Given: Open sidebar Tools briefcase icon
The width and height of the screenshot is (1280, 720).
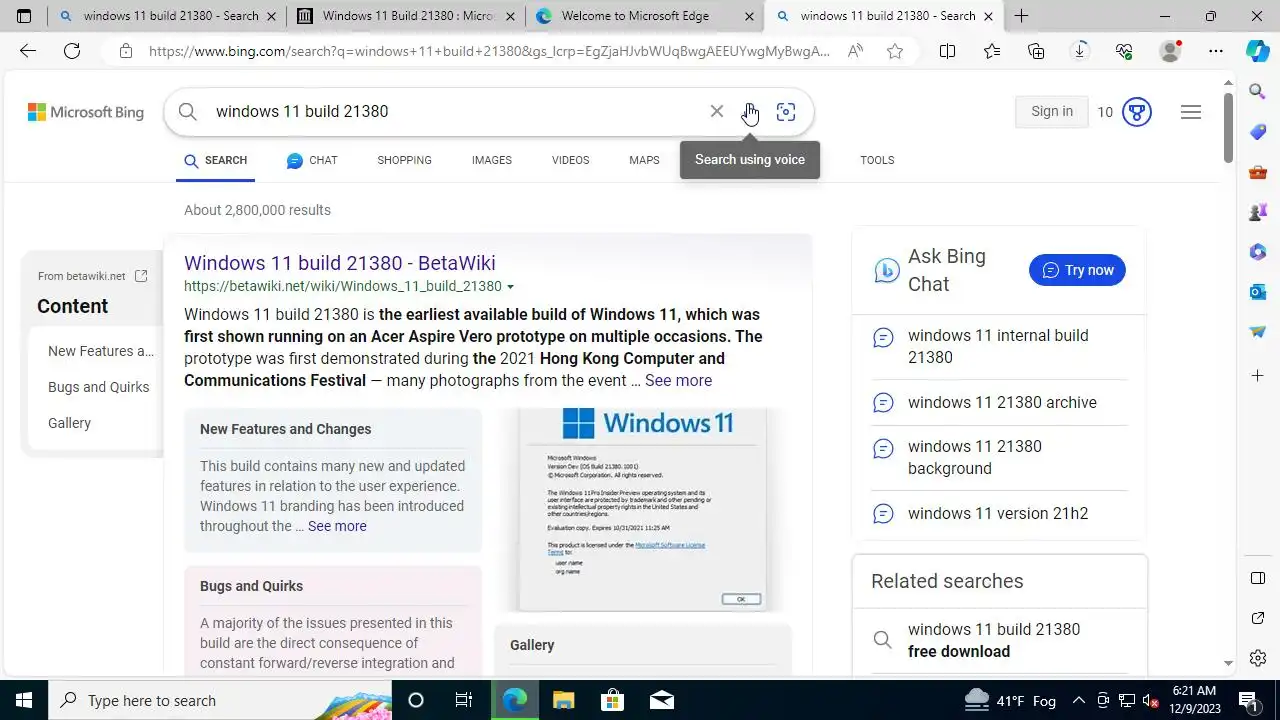Looking at the screenshot, I should point(1258,172).
